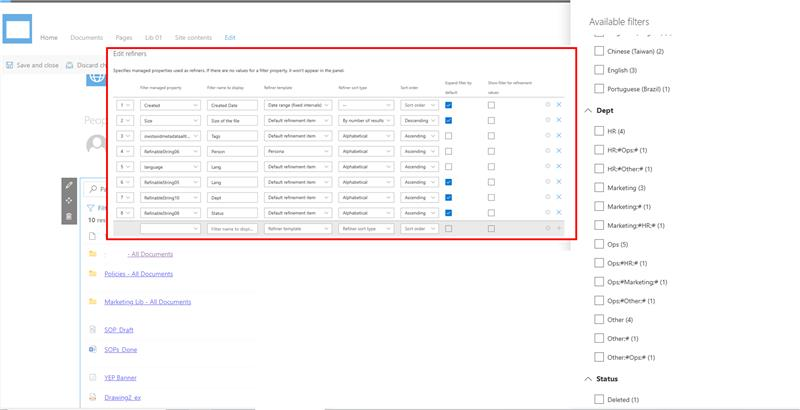Viewport: 800px width, 410px height.
Task: Open the By number of results sort type dropdown
Action: (366, 120)
